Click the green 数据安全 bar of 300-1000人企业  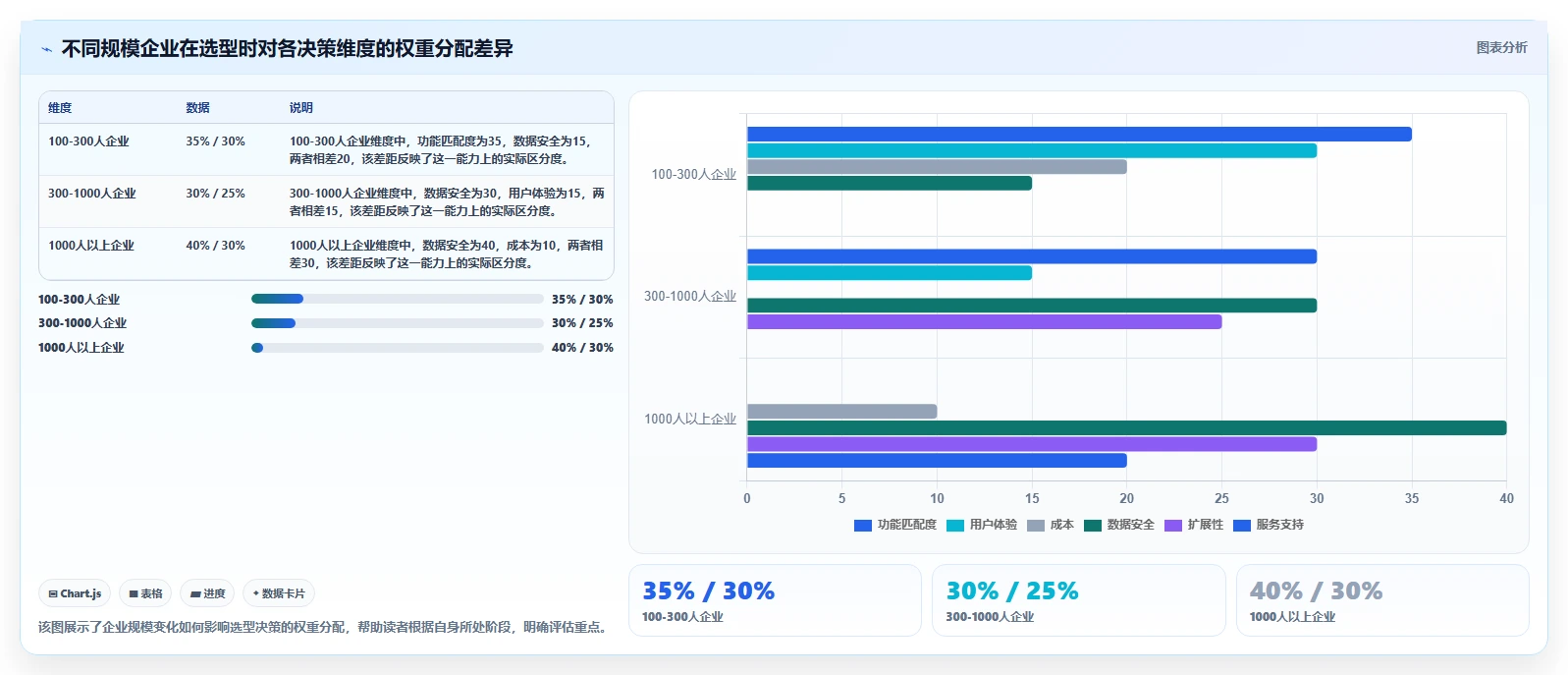[1032, 306]
